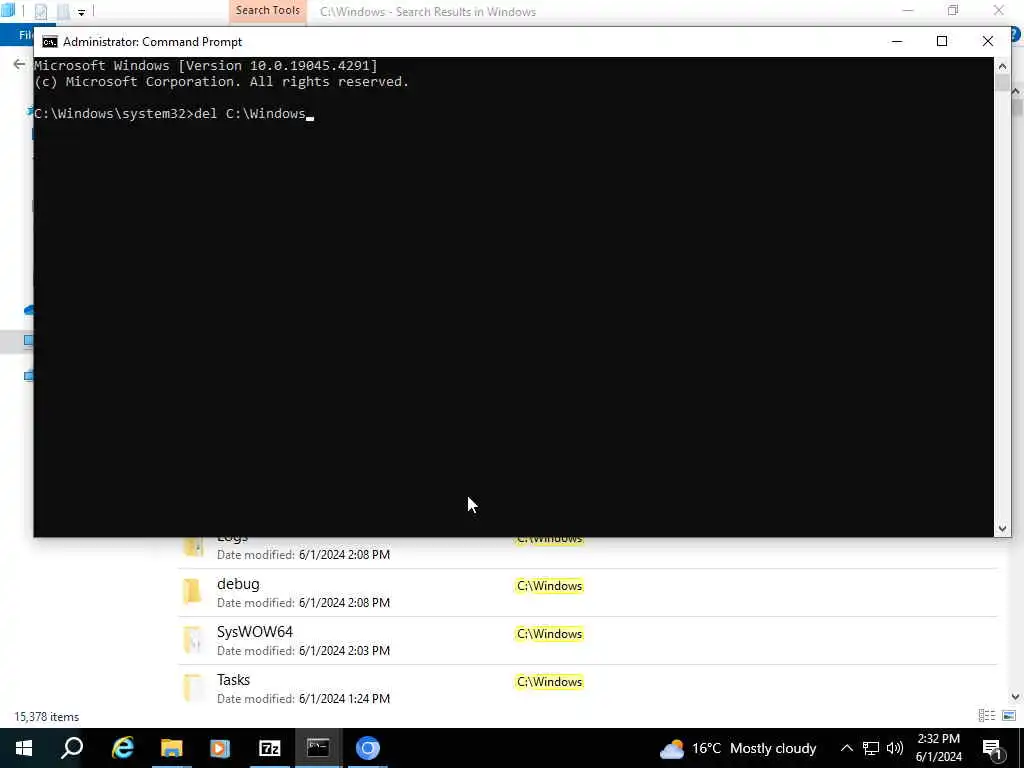1024x768 pixels.
Task: Click C:\Windows path beside debug
Action: pyautogui.click(x=549, y=586)
